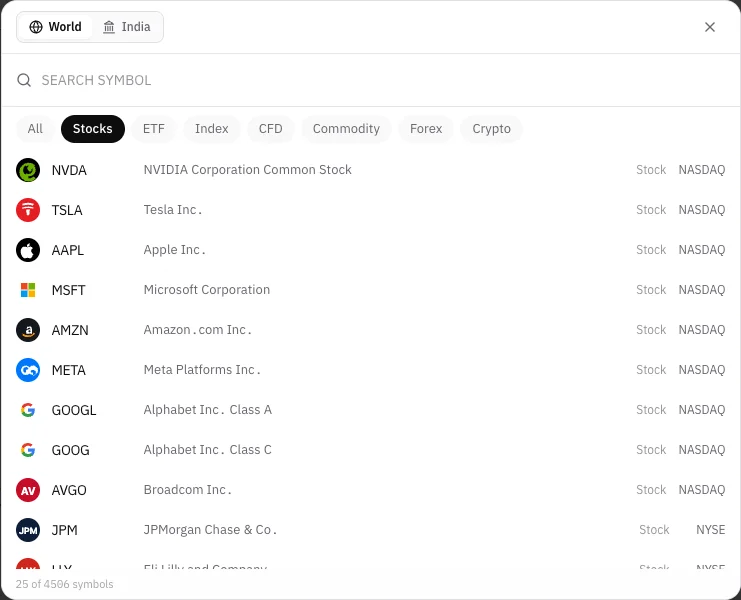This screenshot has width=741, height=600.
Task: Show CFD symbols only
Action: tap(270, 129)
